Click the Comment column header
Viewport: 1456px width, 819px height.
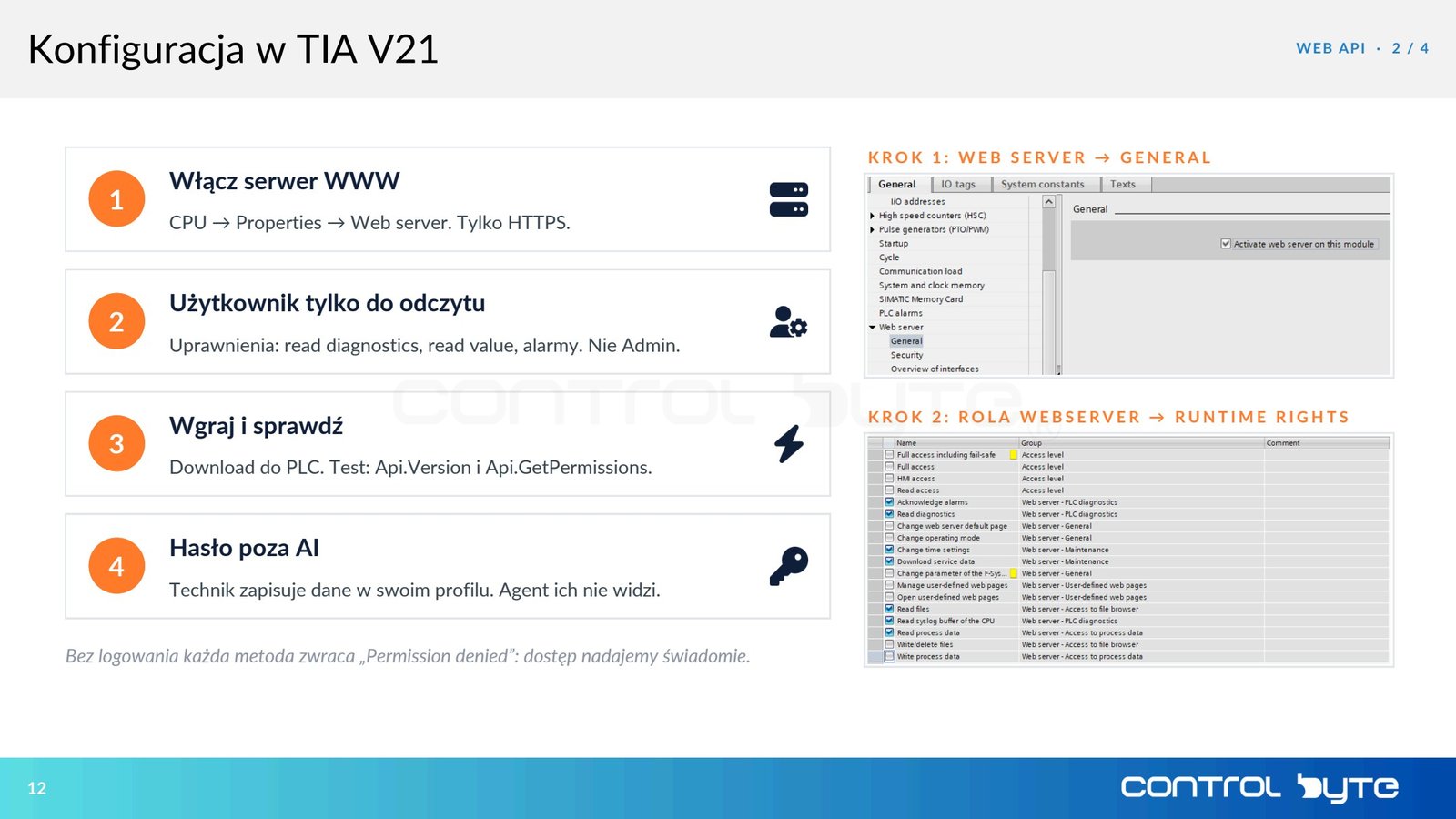pos(1326,443)
